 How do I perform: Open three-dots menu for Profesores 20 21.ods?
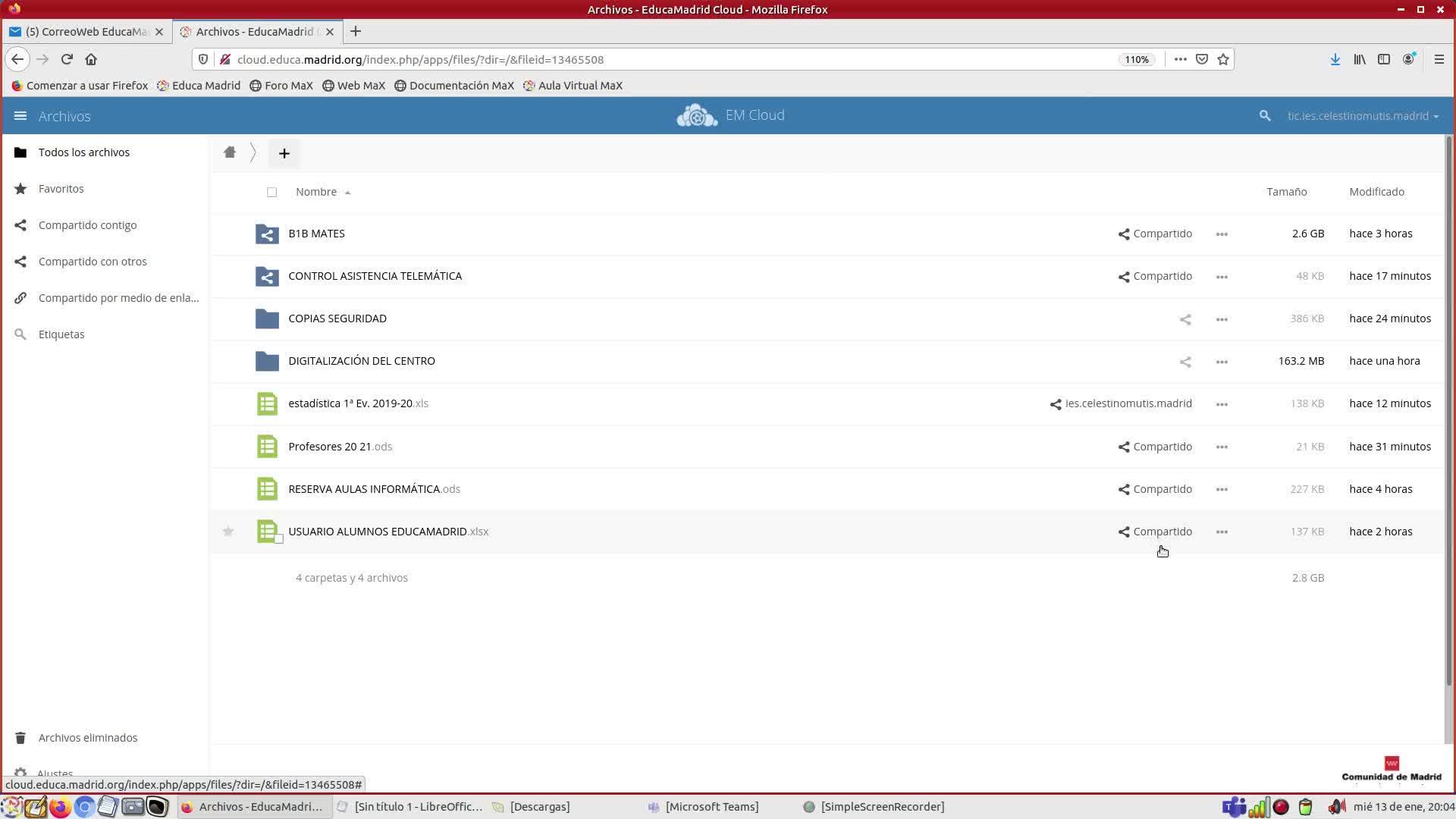[1221, 447]
